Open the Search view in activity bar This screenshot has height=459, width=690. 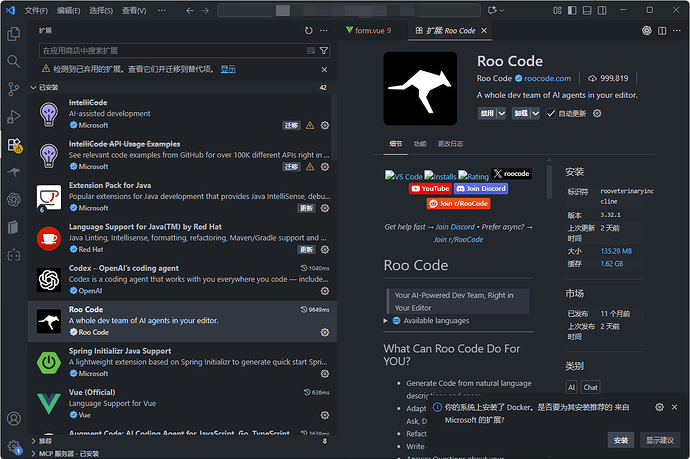coord(14,62)
